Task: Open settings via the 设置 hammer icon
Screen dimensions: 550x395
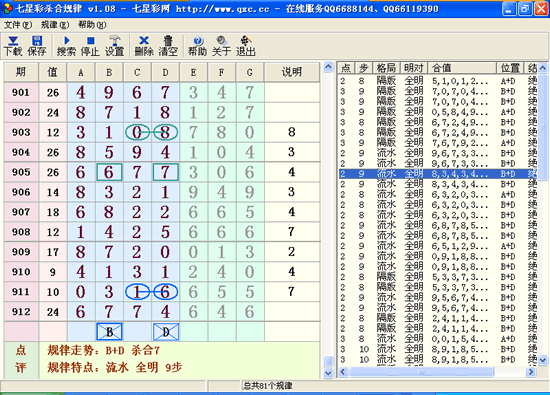Action: coord(114,46)
